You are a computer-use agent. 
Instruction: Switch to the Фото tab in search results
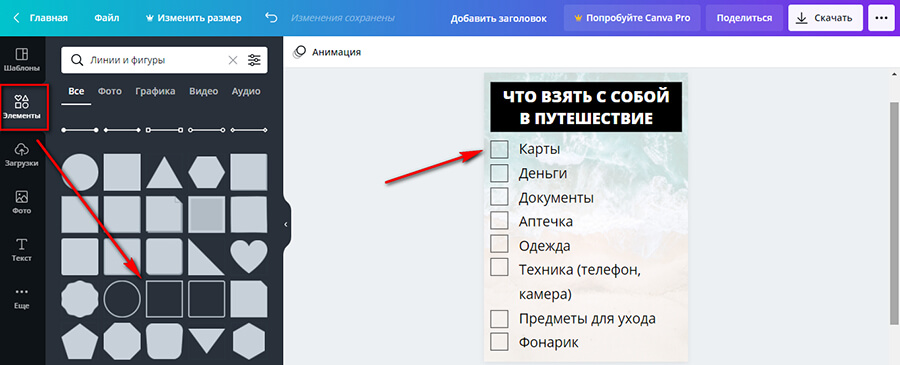pyautogui.click(x=110, y=91)
